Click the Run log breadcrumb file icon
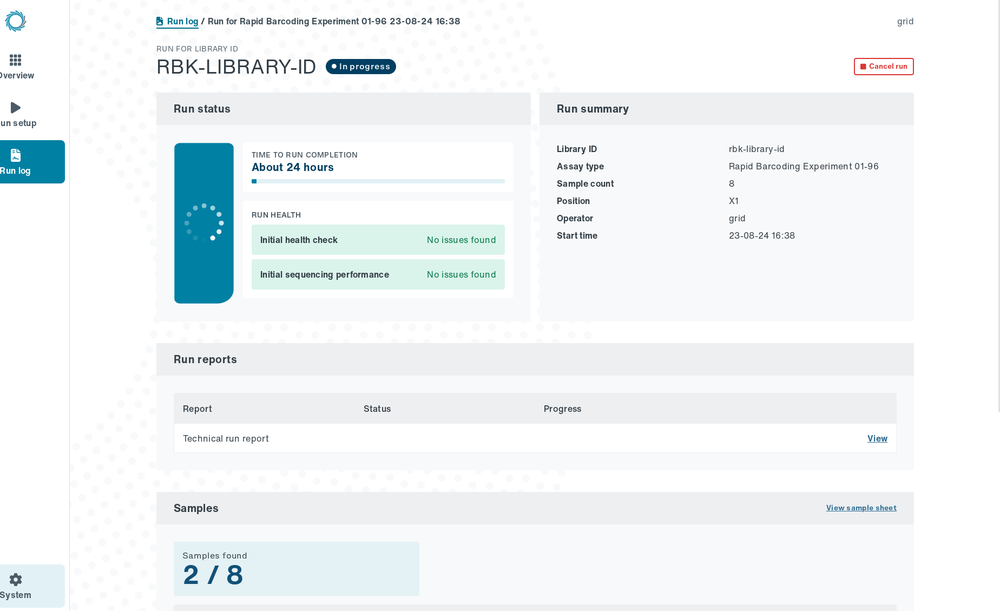The width and height of the screenshot is (1000, 611). (159, 21)
